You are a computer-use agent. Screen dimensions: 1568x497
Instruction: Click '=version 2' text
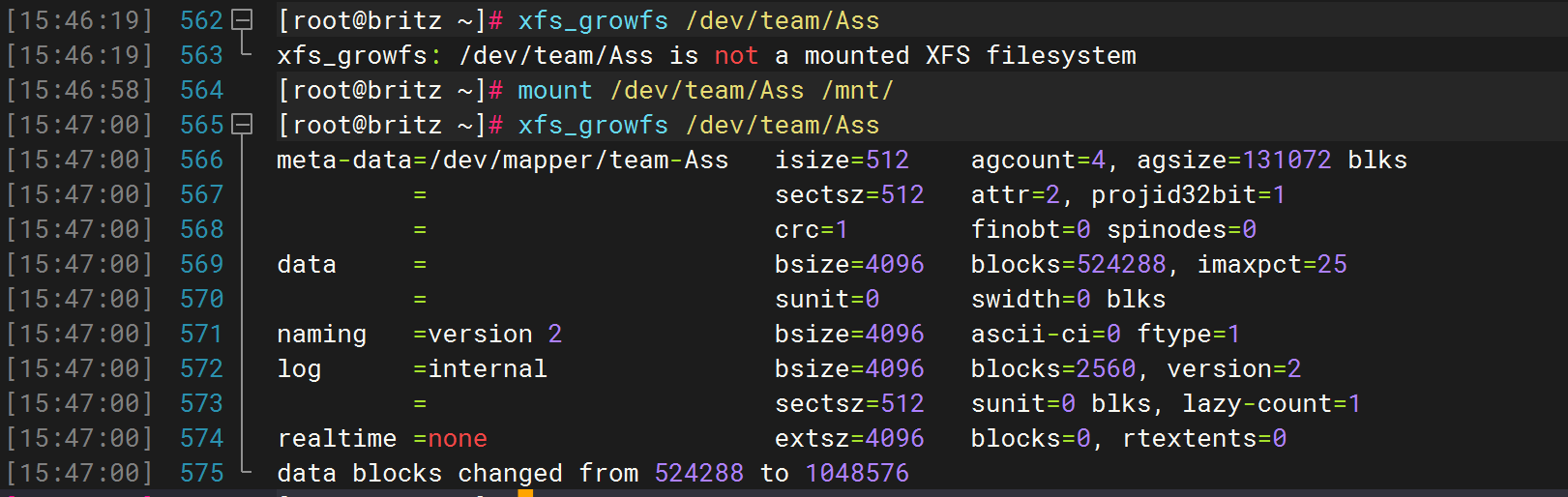(488, 334)
